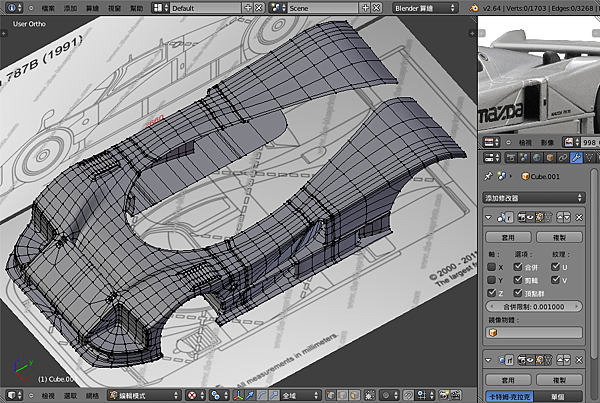Open the Object Data triangle tab
600x403 pixels.
(x=589, y=157)
